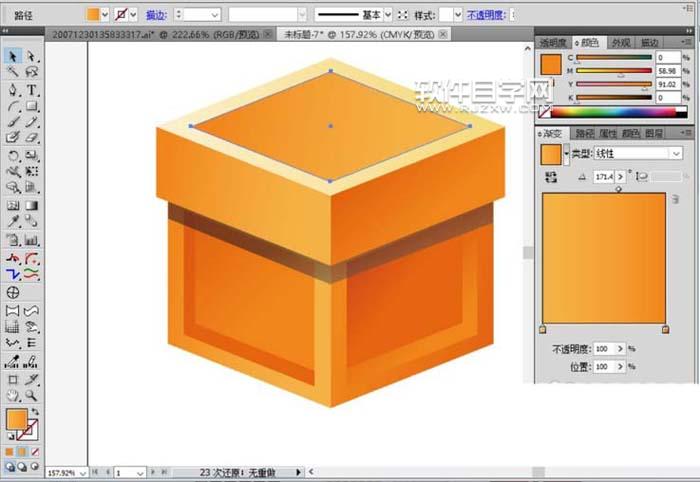Open stroke color dropdown in control bar

click(133, 15)
